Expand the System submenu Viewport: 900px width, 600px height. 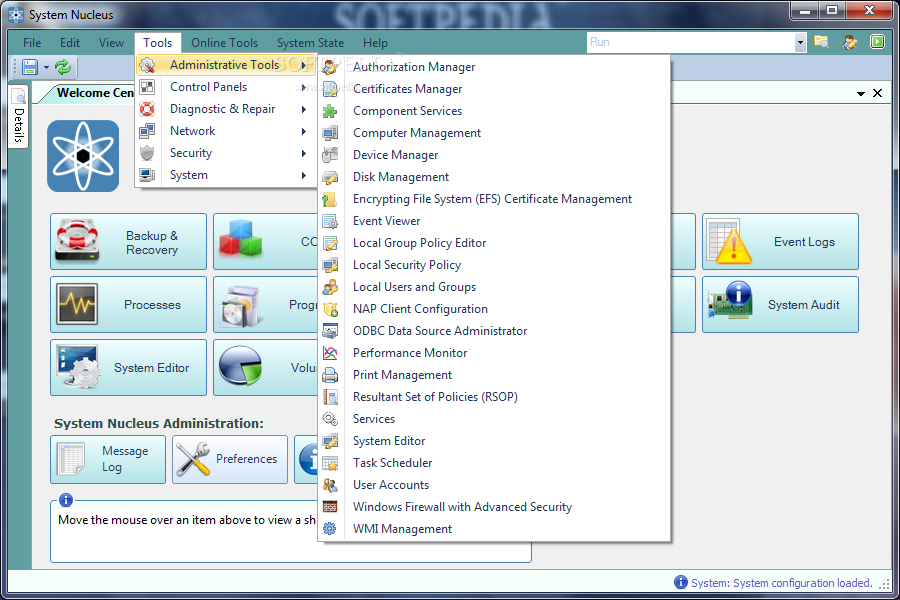pyautogui.click(x=304, y=175)
